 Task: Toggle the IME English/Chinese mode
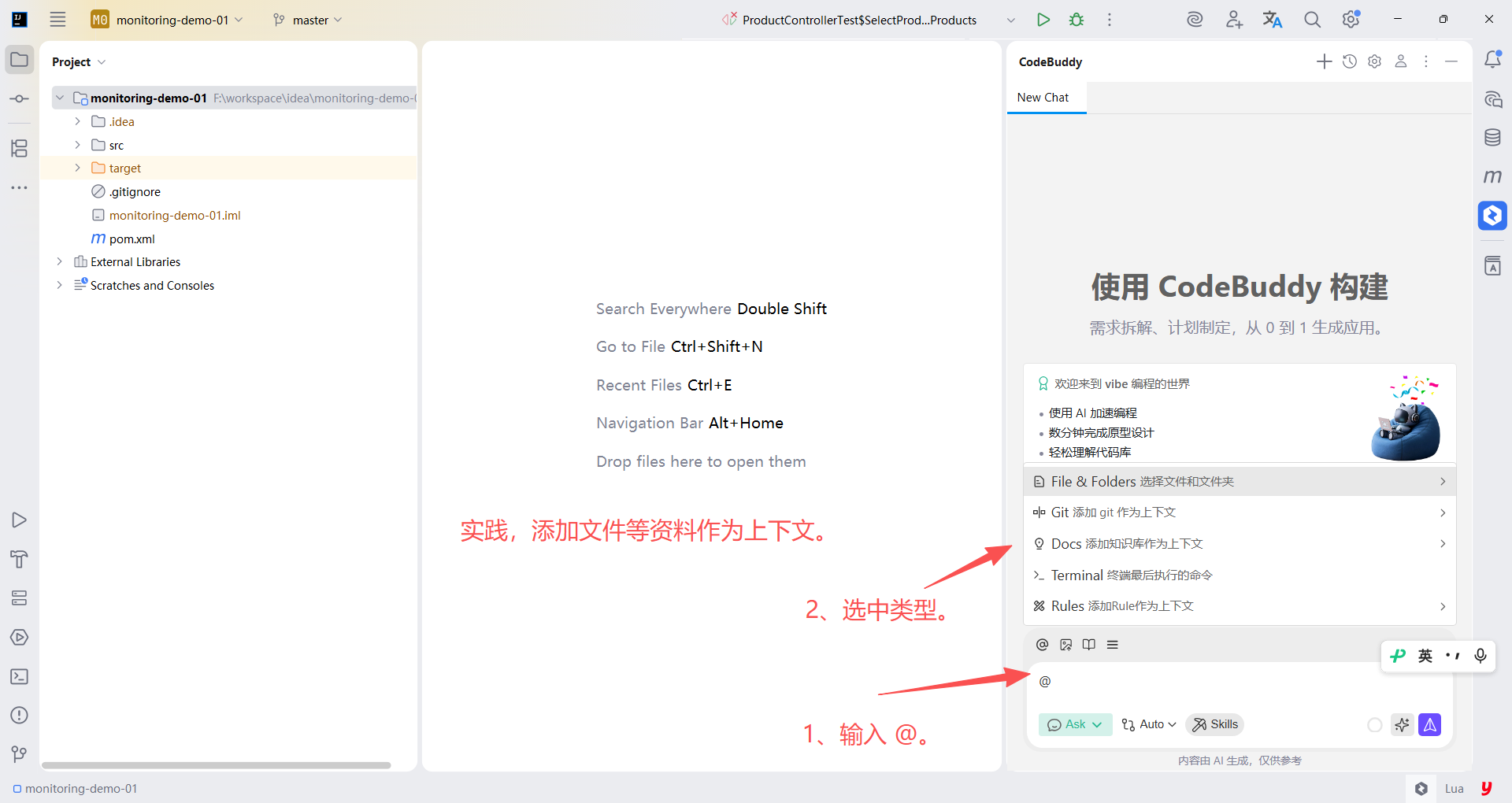coord(1425,656)
